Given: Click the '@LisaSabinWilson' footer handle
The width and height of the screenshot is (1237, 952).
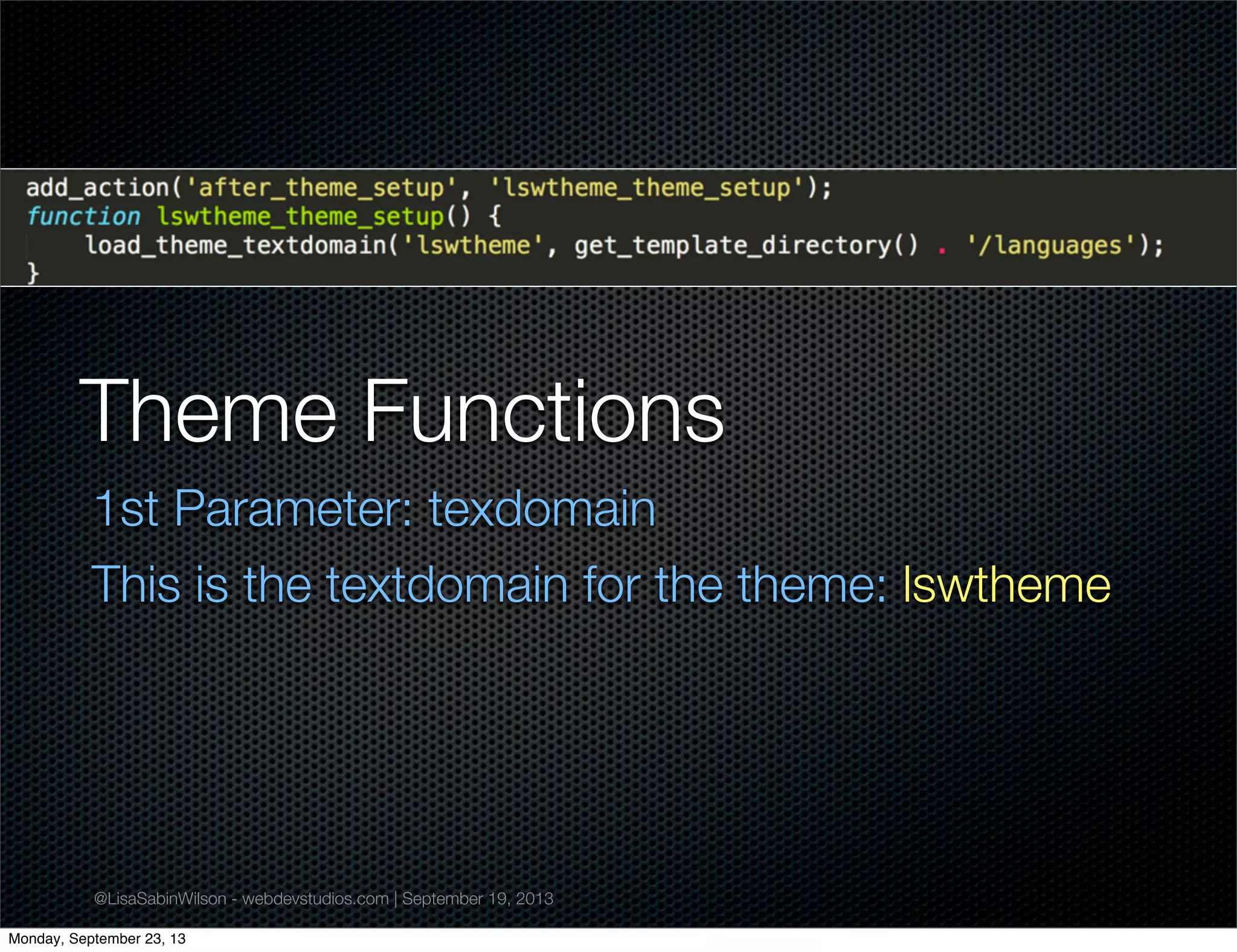Looking at the screenshot, I should 160,899.
